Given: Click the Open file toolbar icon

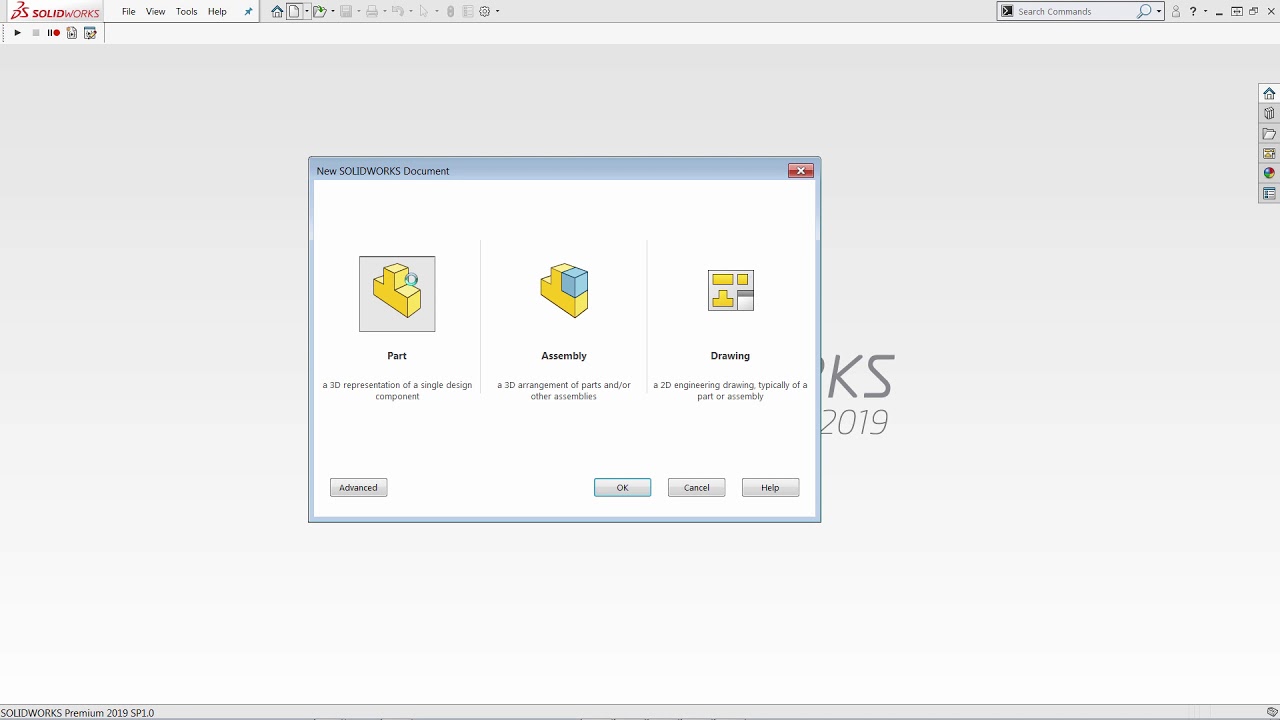Looking at the screenshot, I should click(320, 11).
